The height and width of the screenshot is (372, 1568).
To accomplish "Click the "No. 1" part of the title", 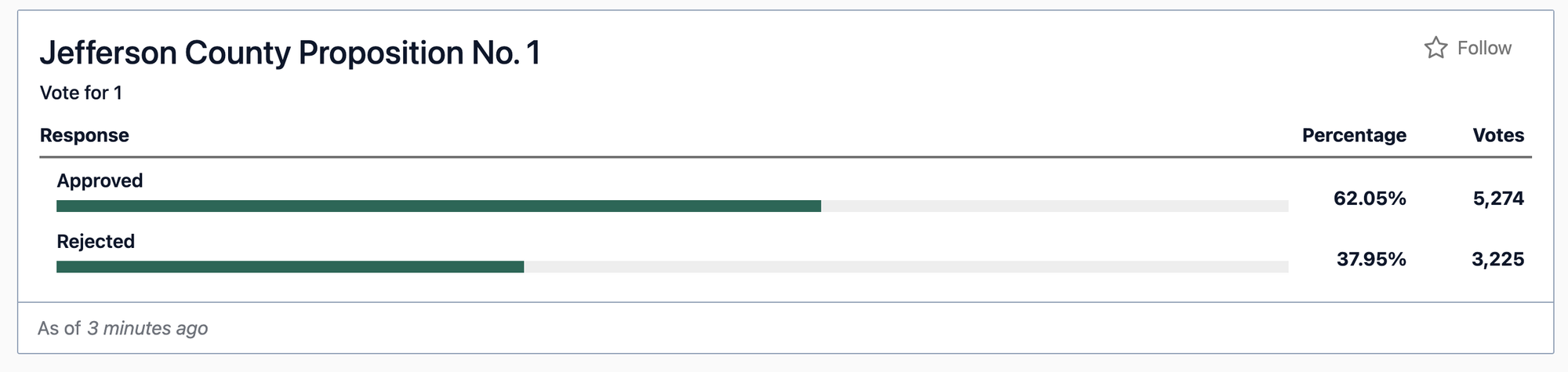I will tap(506, 53).
